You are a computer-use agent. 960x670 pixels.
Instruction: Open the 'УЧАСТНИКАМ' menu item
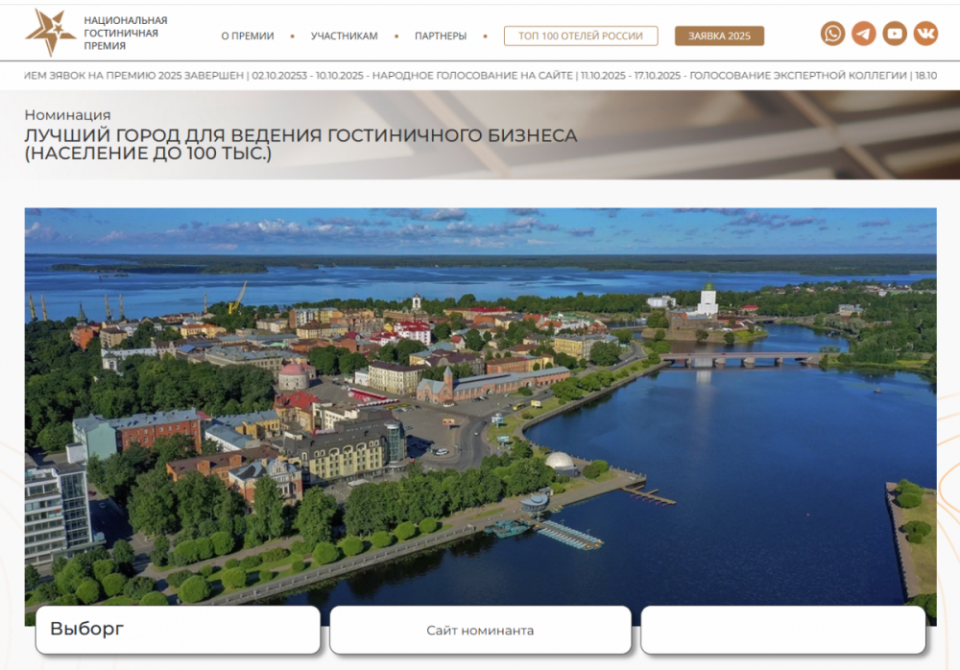344,36
